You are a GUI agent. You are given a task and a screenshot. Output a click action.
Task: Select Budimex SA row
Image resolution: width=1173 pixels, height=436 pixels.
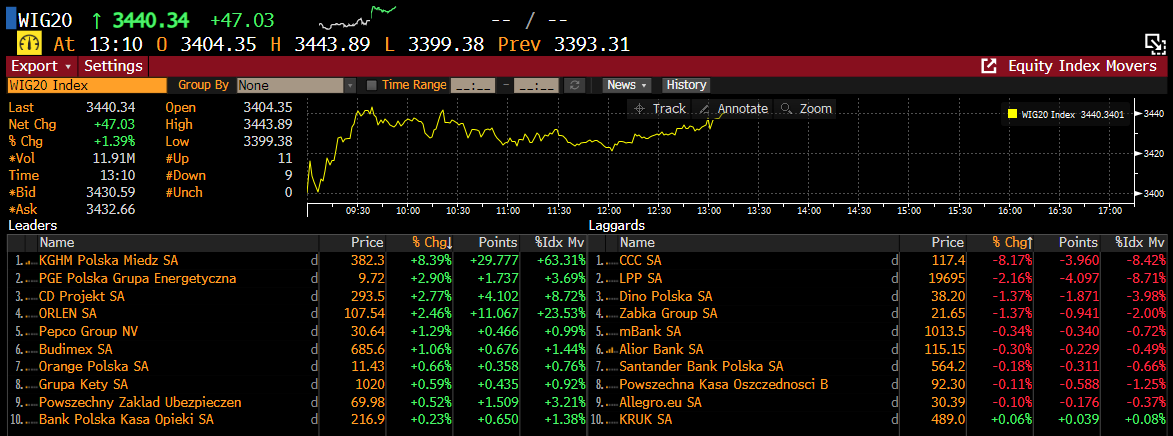click(x=297, y=349)
